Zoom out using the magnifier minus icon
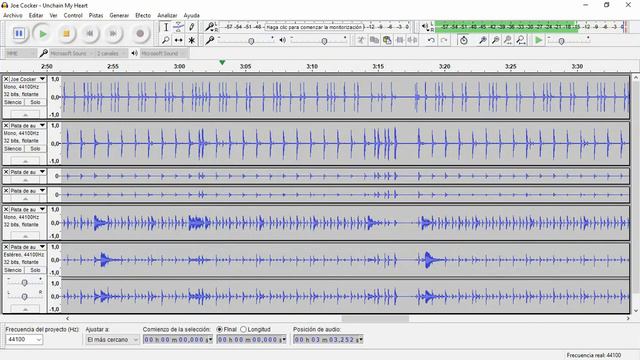The height and width of the screenshot is (360, 640). coord(495,40)
